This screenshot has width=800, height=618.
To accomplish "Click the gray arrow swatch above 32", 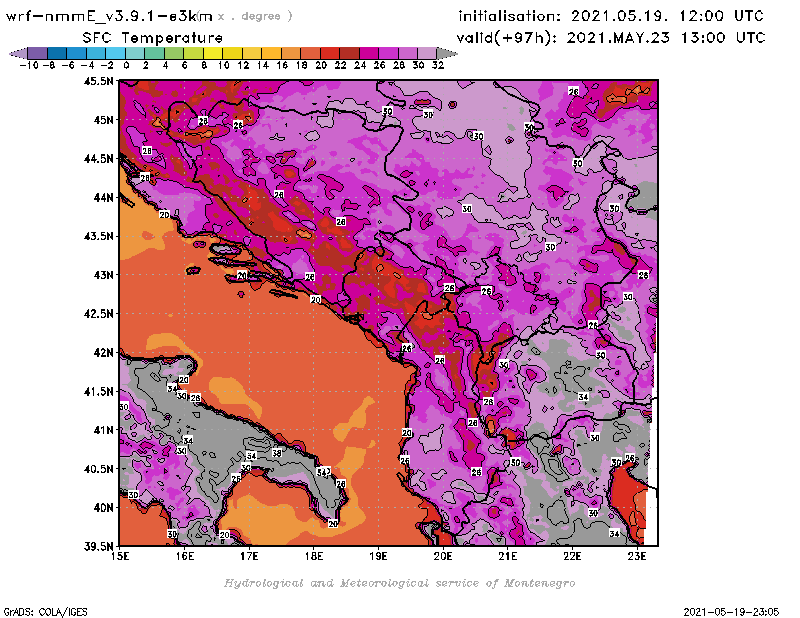I will click(x=446, y=53).
